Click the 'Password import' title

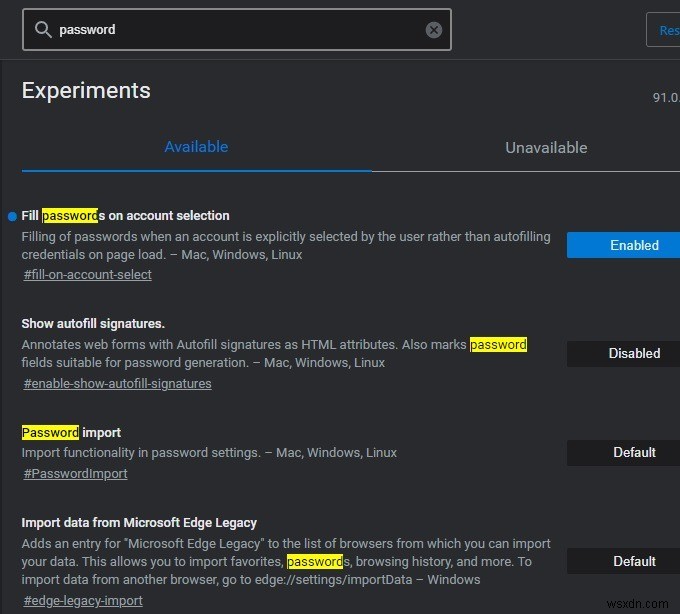(x=71, y=432)
